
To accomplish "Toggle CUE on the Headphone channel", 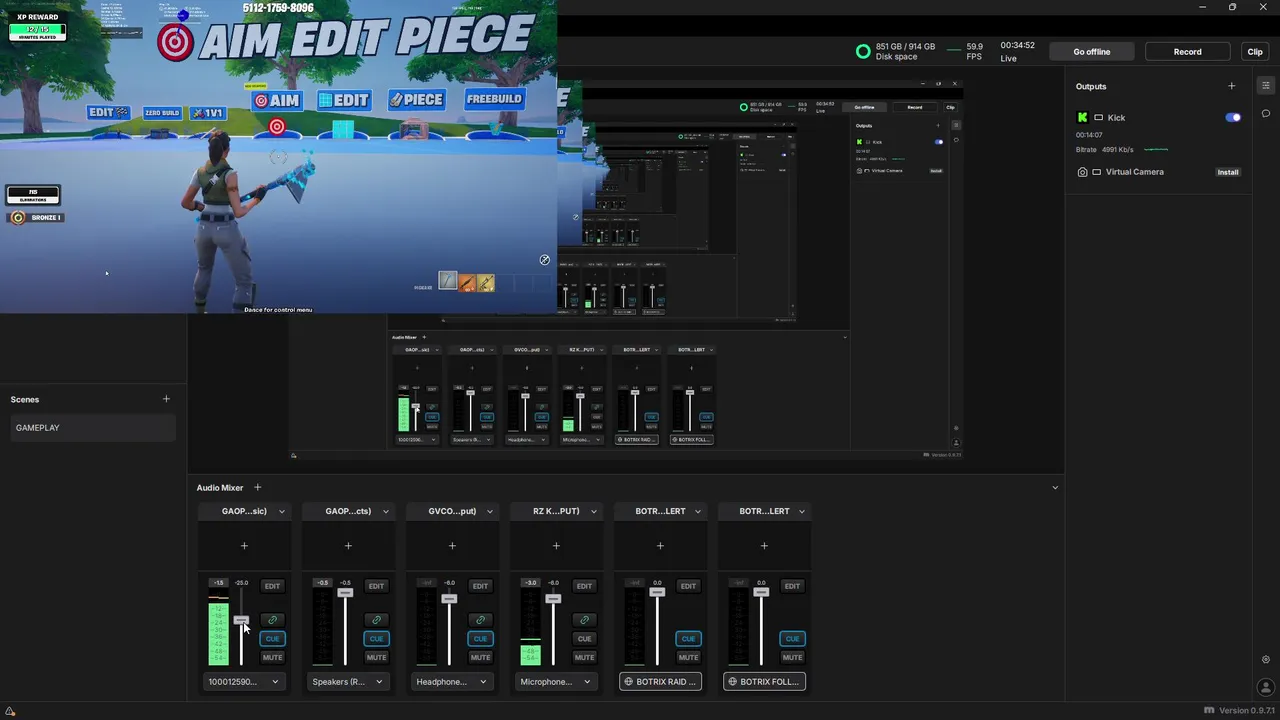I will (x=480, y=638).
